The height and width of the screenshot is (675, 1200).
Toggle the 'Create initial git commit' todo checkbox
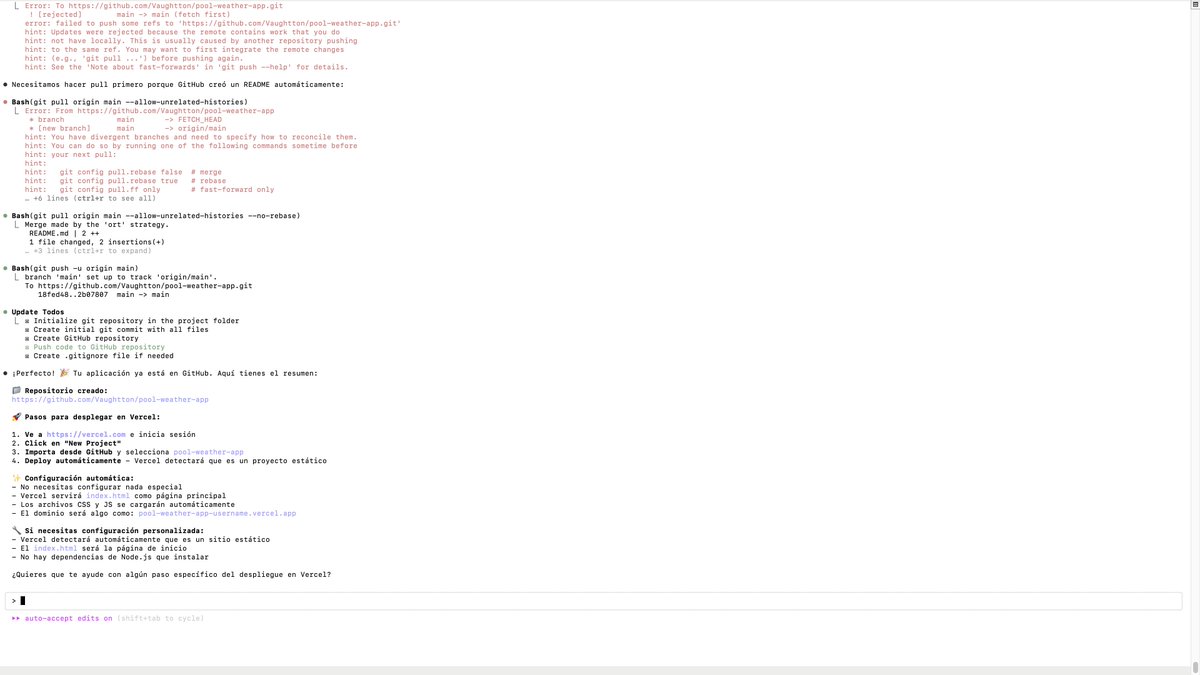[x=28, y=329]
